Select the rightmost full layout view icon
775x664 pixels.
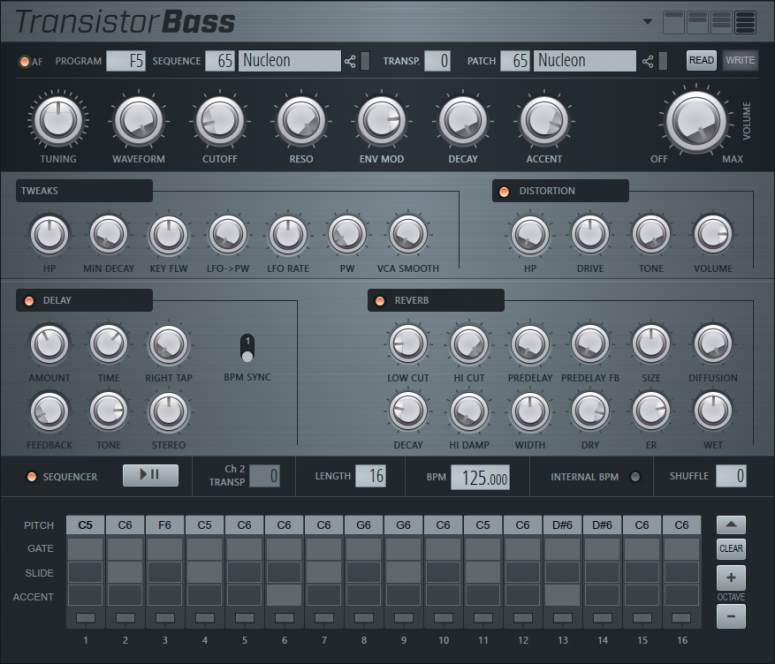[745, 22]
